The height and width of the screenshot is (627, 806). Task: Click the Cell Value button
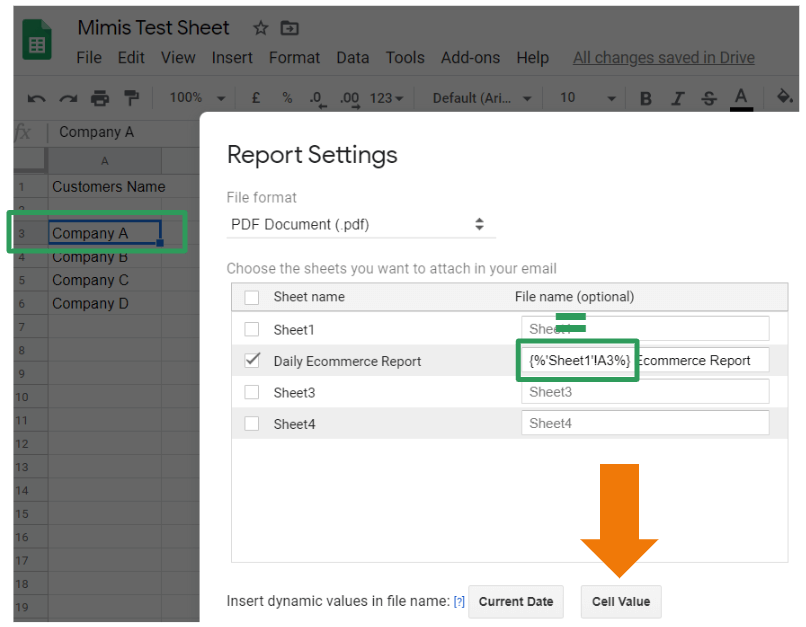(x=620, y=601)
